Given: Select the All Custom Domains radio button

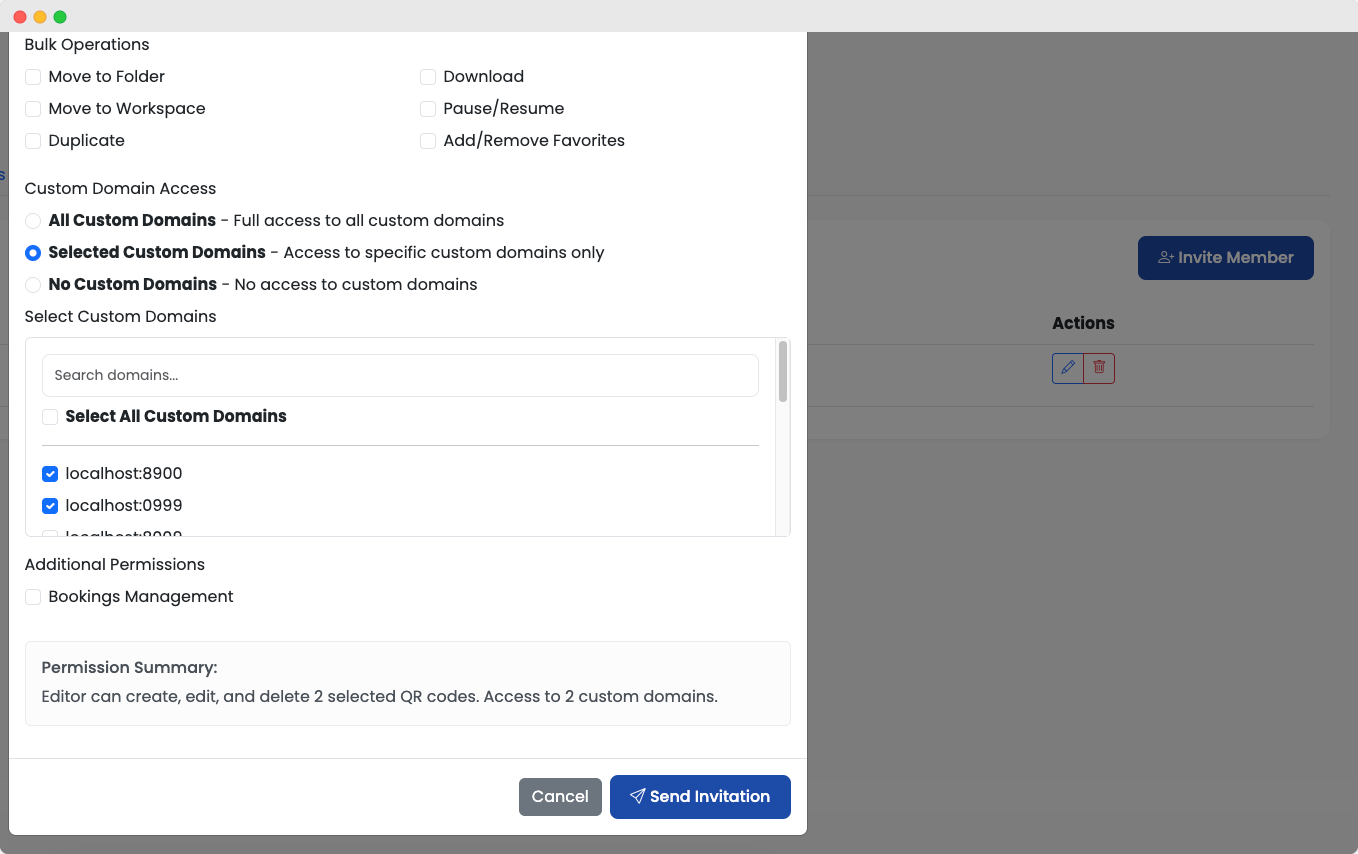Looking at the screenshot, I should pos(33,221).
